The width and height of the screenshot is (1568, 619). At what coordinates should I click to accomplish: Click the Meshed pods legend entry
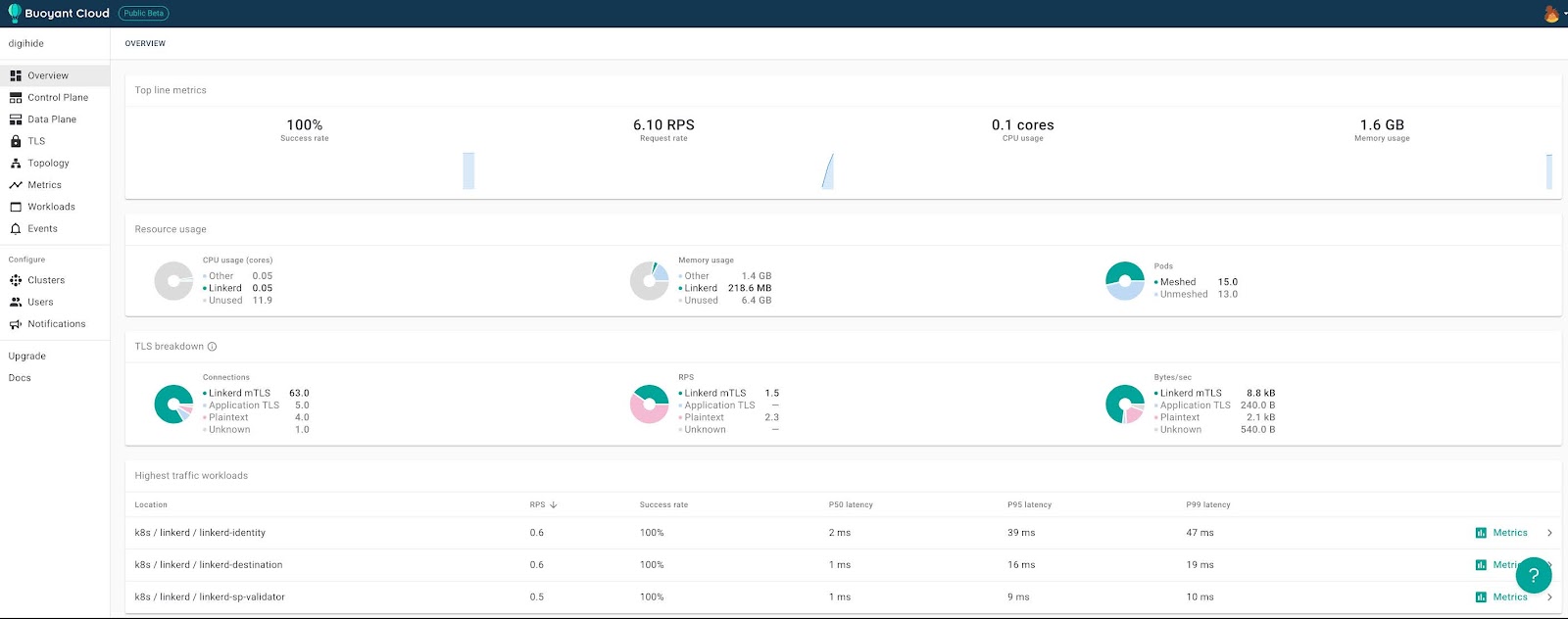pyautogui.click(x=1196, y=282)
